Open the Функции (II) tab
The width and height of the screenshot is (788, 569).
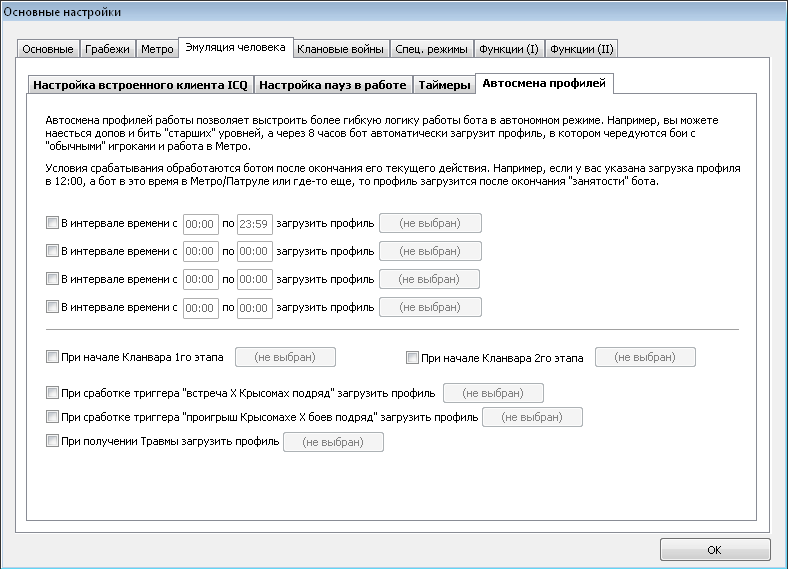click(x=581, y=49)
